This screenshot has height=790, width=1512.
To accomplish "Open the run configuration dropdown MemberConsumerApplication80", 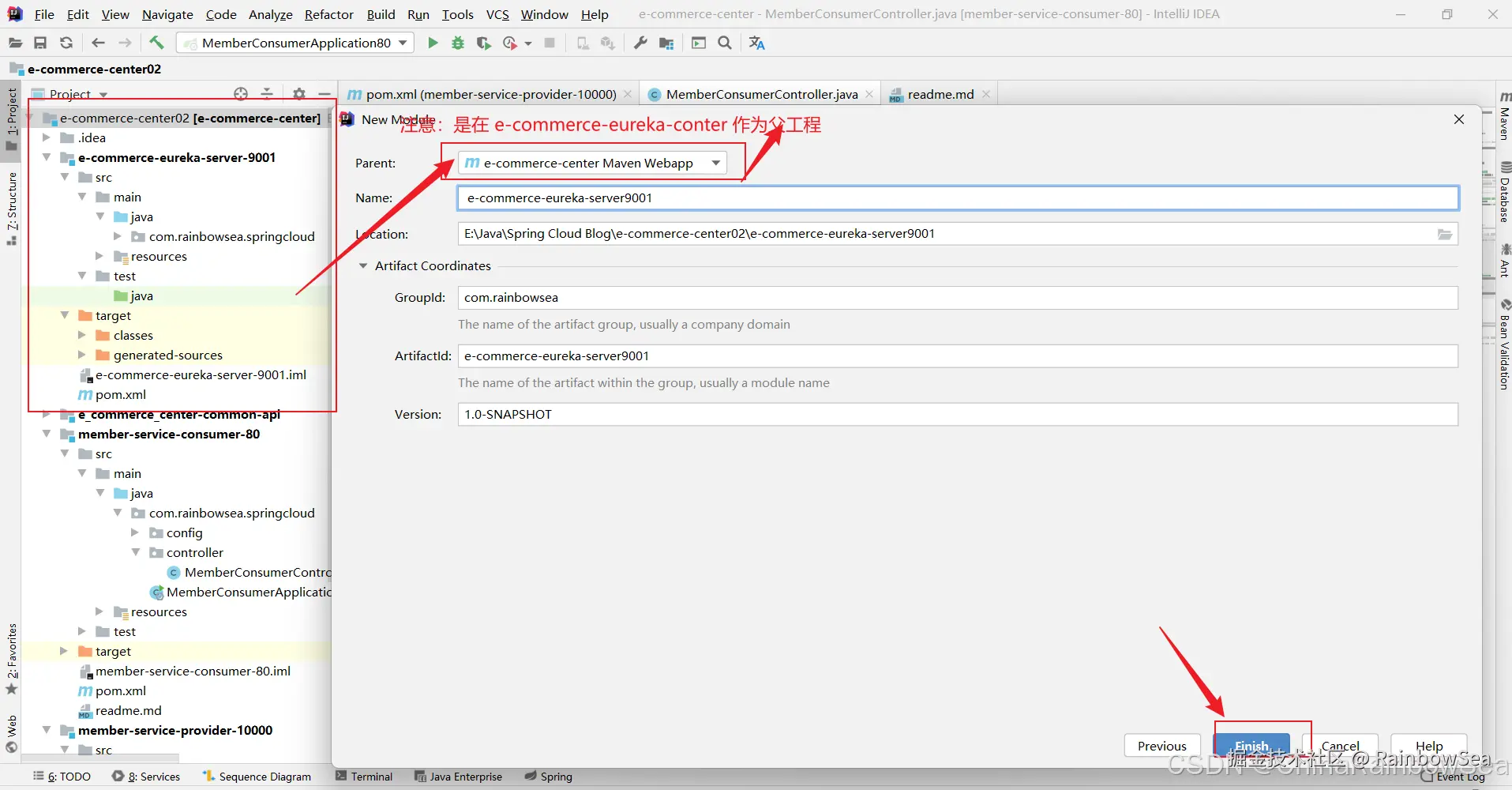I will [x=295, y=43].
